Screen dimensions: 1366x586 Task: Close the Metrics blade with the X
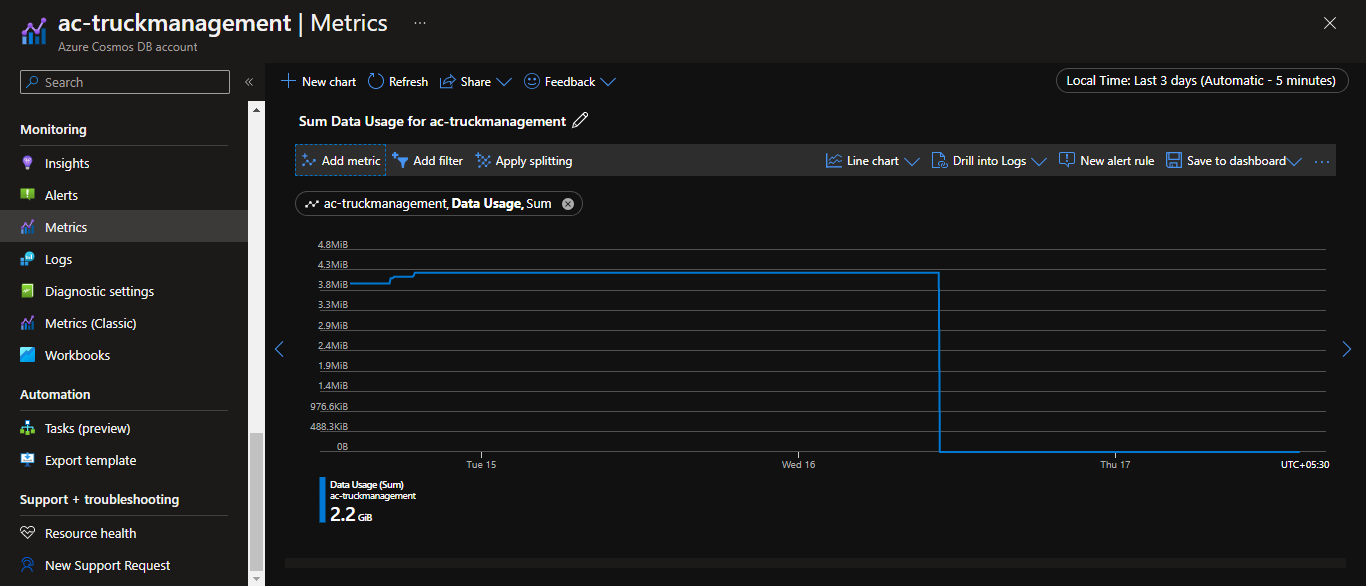[1330, 23]
